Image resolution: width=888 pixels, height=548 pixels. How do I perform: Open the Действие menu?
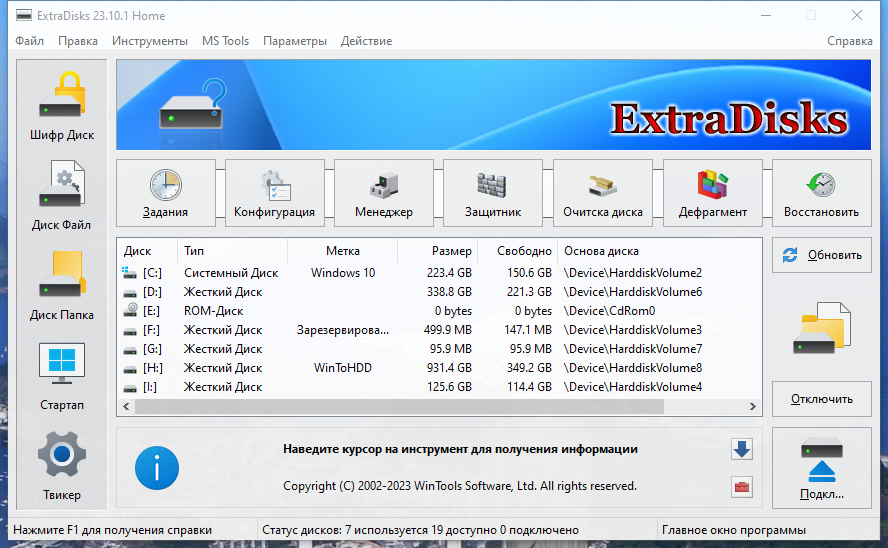(366, 41)
